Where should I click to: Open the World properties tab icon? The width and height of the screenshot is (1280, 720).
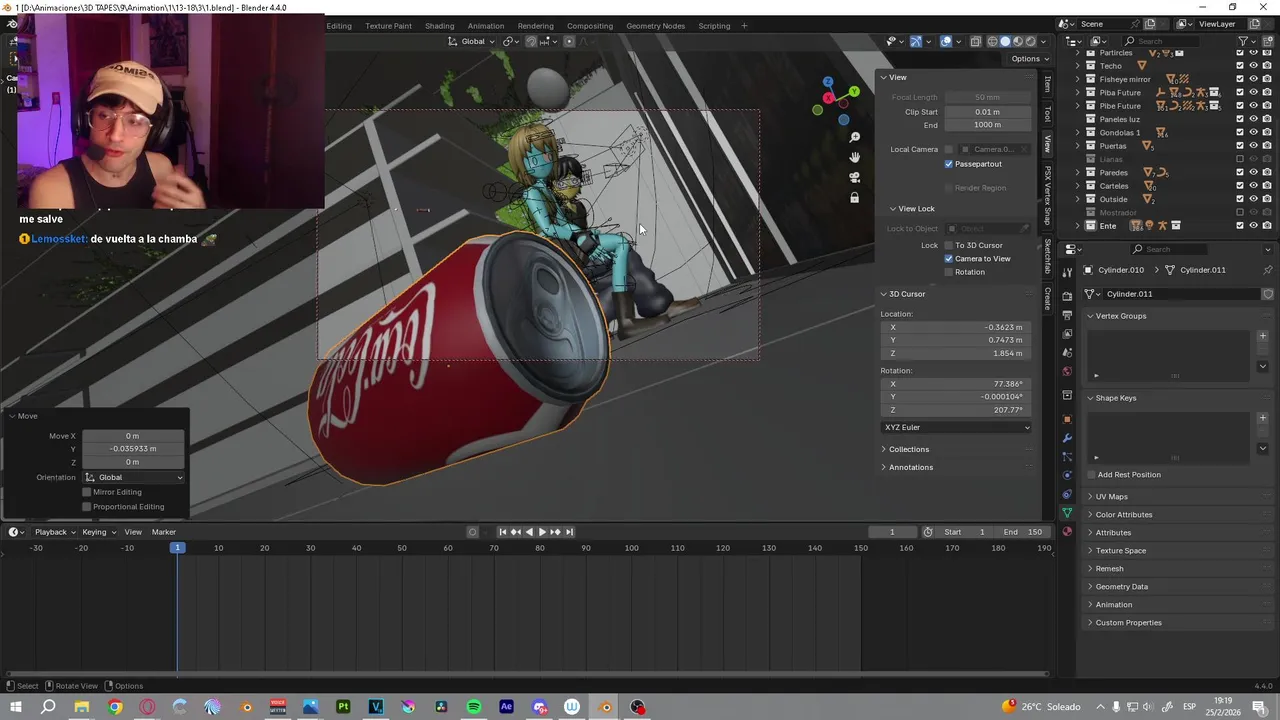[x=1067, y=372]
